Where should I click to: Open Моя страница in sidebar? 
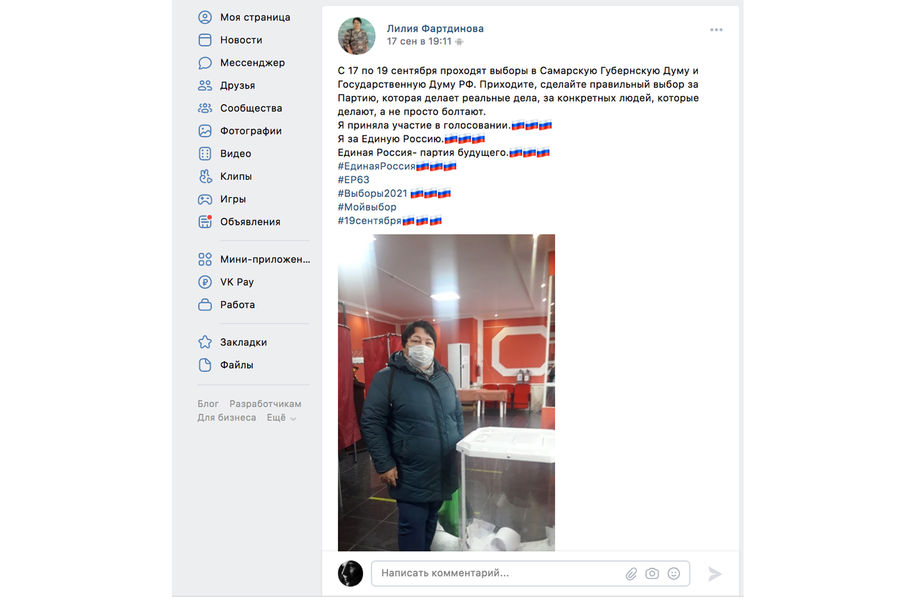245,17
